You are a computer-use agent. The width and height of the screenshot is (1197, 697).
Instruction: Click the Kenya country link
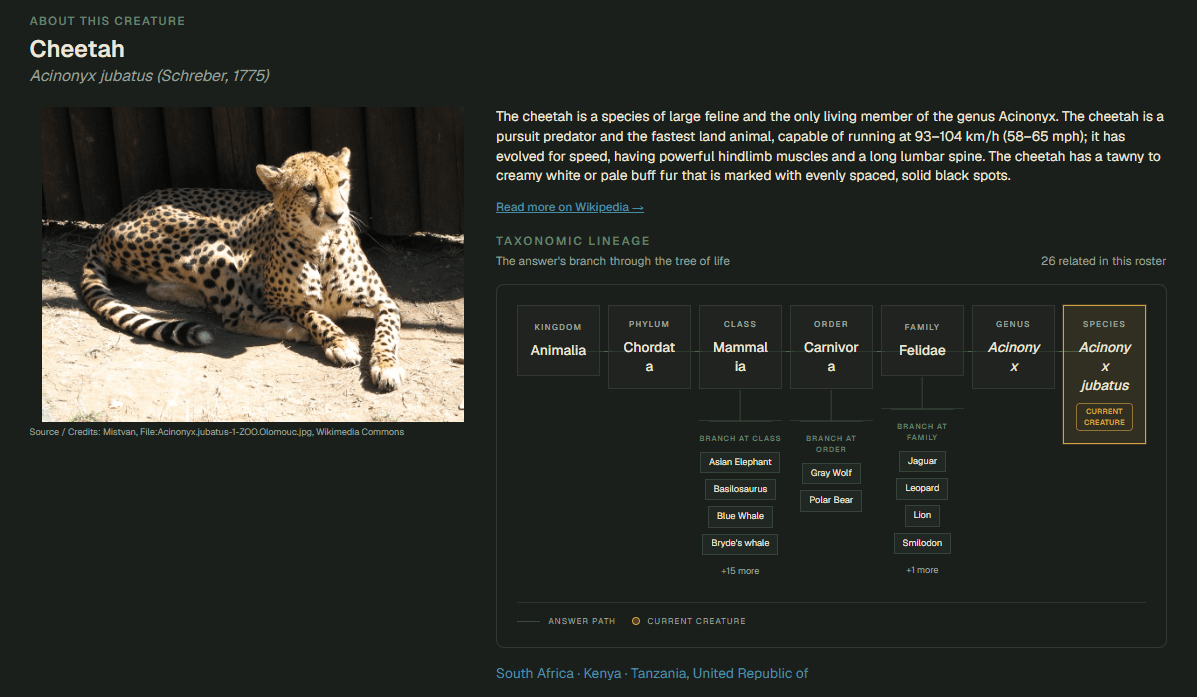(x=602, y=673)
